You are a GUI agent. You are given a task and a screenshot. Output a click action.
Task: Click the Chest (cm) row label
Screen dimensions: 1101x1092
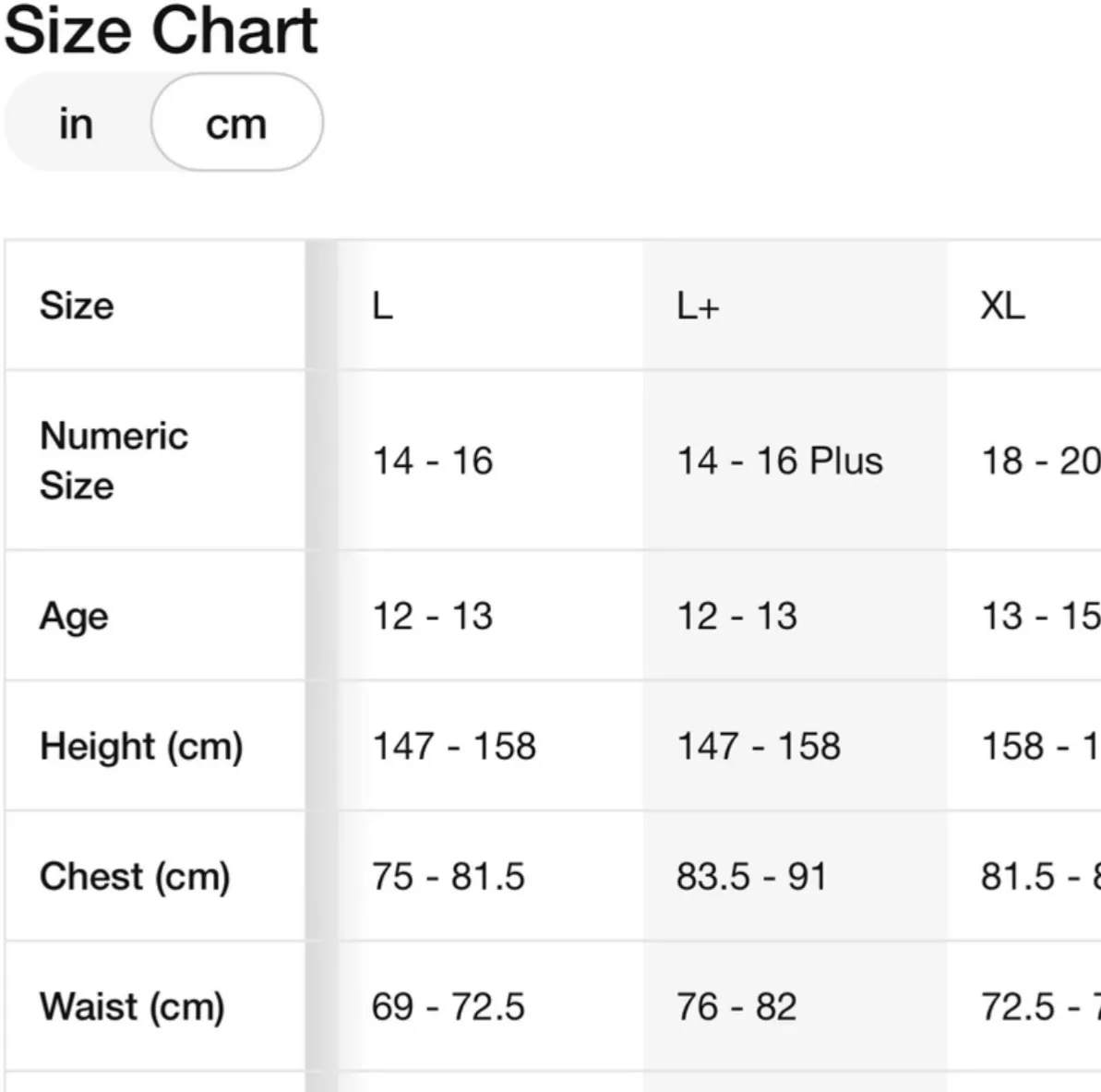[135, 876]
